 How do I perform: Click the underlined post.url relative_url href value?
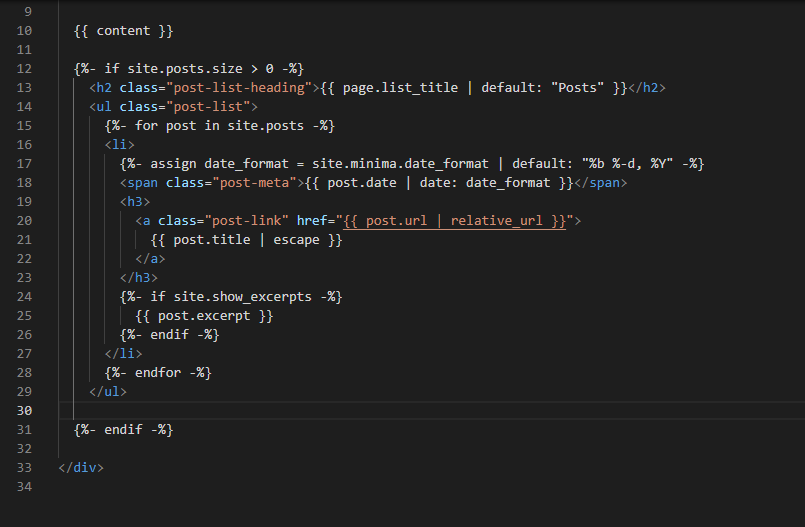click(x=455, y=220)
